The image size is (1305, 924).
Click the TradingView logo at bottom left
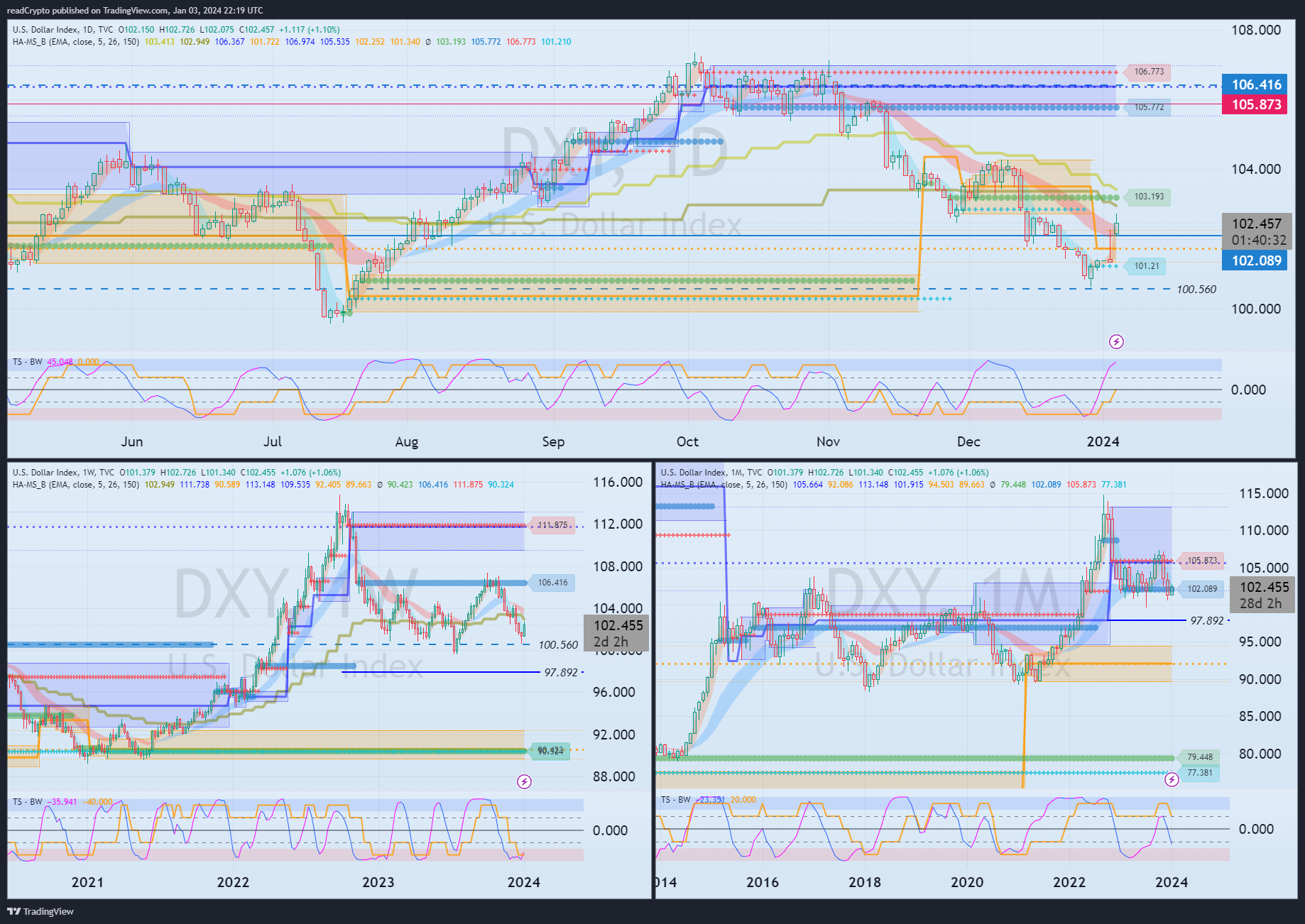click(40, 911)
